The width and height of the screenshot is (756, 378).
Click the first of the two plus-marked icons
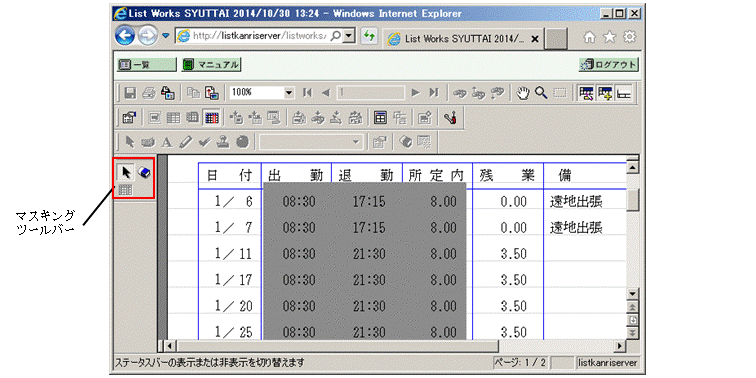click(x=237, y=117)
